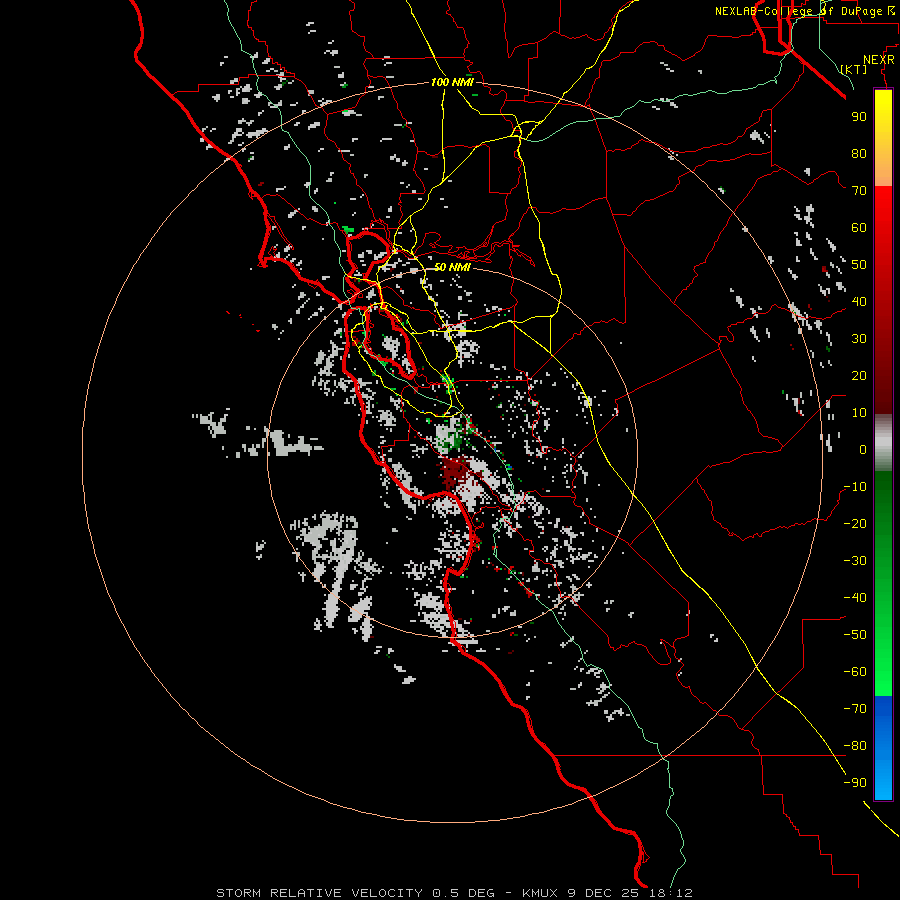This screenshot has height=900, width=900.
Task: Click the 40 value on the velocity scale
Action: click(859, 302)
